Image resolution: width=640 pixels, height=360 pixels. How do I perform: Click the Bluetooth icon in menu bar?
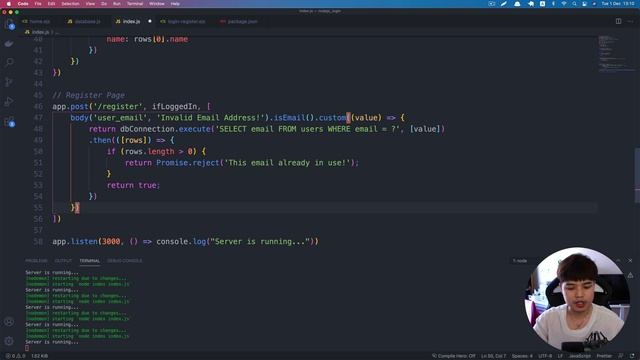(553, 4)
